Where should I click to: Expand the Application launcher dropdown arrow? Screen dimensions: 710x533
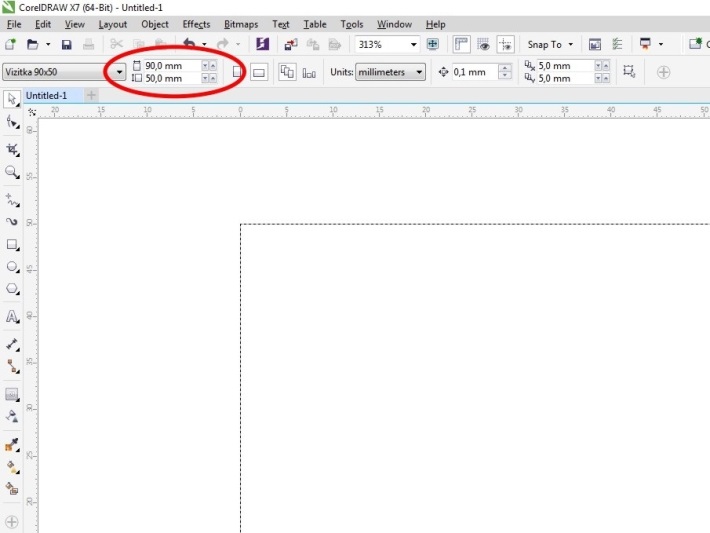point(661,44)
